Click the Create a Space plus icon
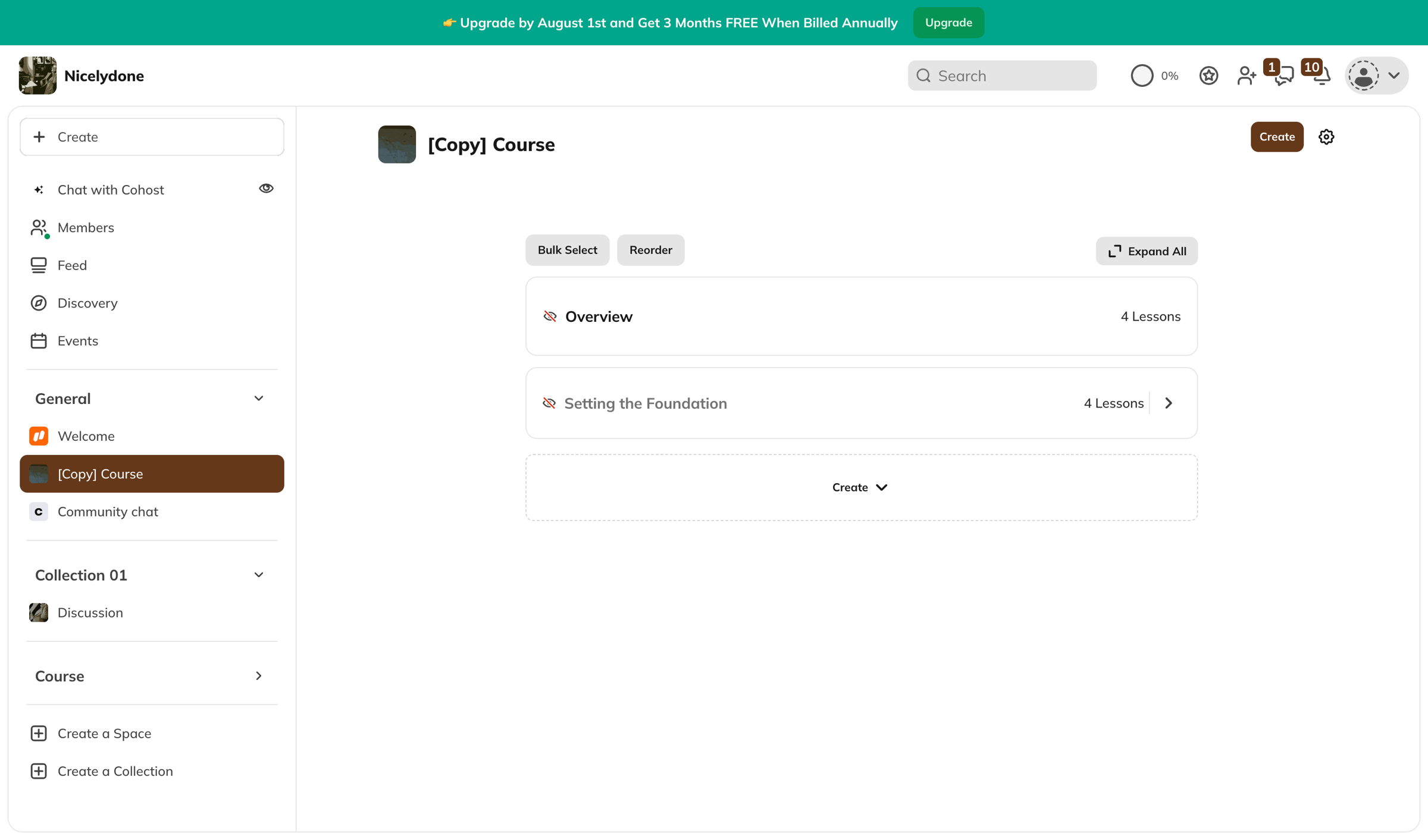The height and width of the screenshot is (840, 1428). (39, 733)
